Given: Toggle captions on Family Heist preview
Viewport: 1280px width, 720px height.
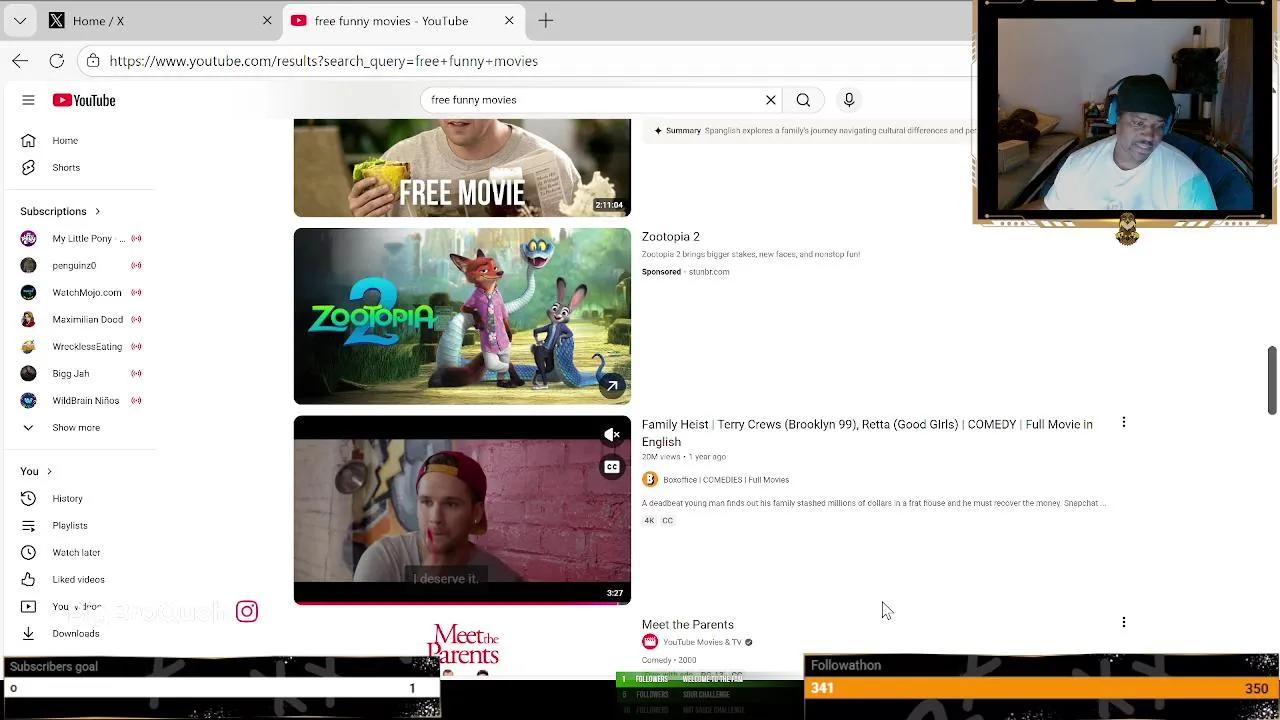Looking at the screenshot, I should point(612,467).
